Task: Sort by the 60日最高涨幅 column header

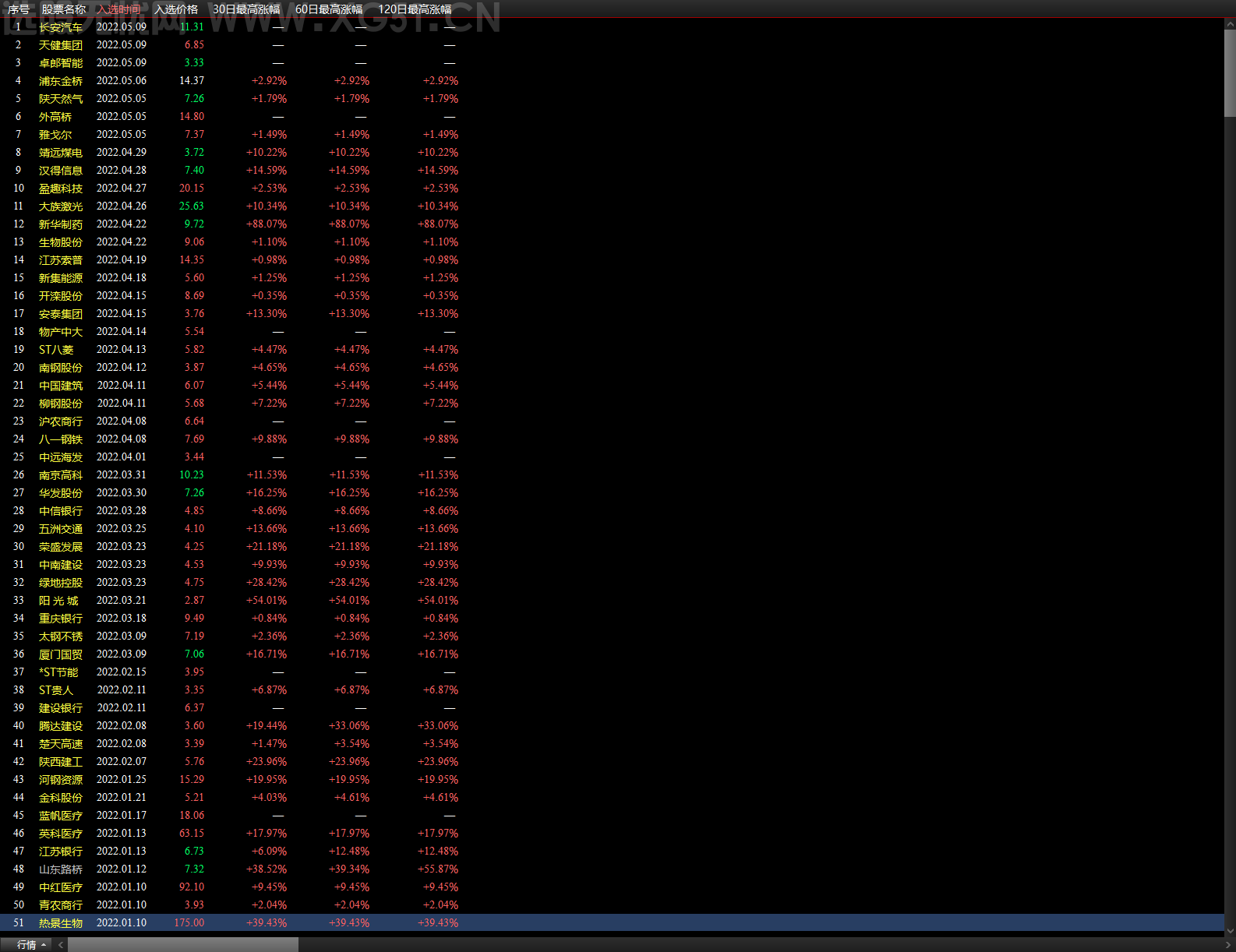Action: point(329,9)
